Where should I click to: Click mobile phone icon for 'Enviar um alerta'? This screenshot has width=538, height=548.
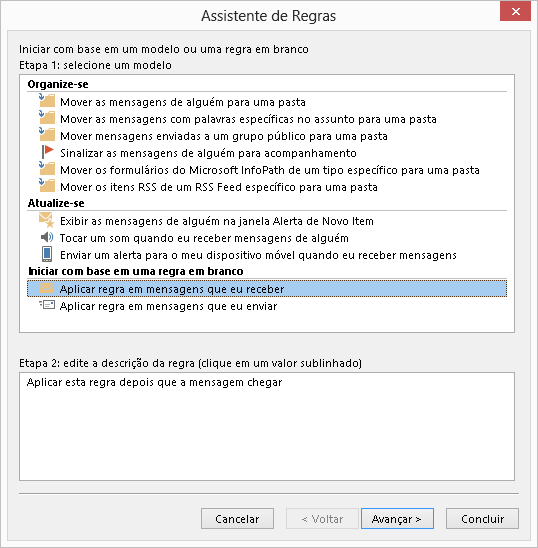[x=47, y=254]
